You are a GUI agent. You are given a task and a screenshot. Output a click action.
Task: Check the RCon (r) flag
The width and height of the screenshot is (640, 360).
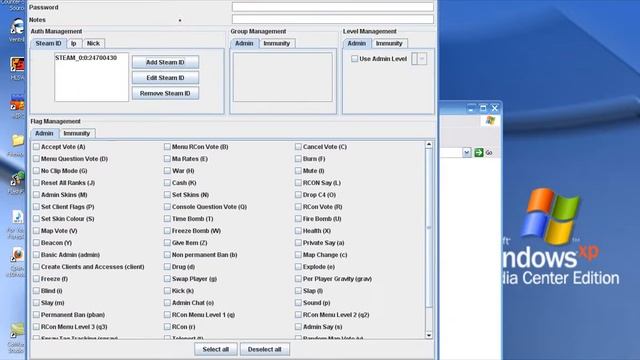pyautogui.click(x=167, y=327)
